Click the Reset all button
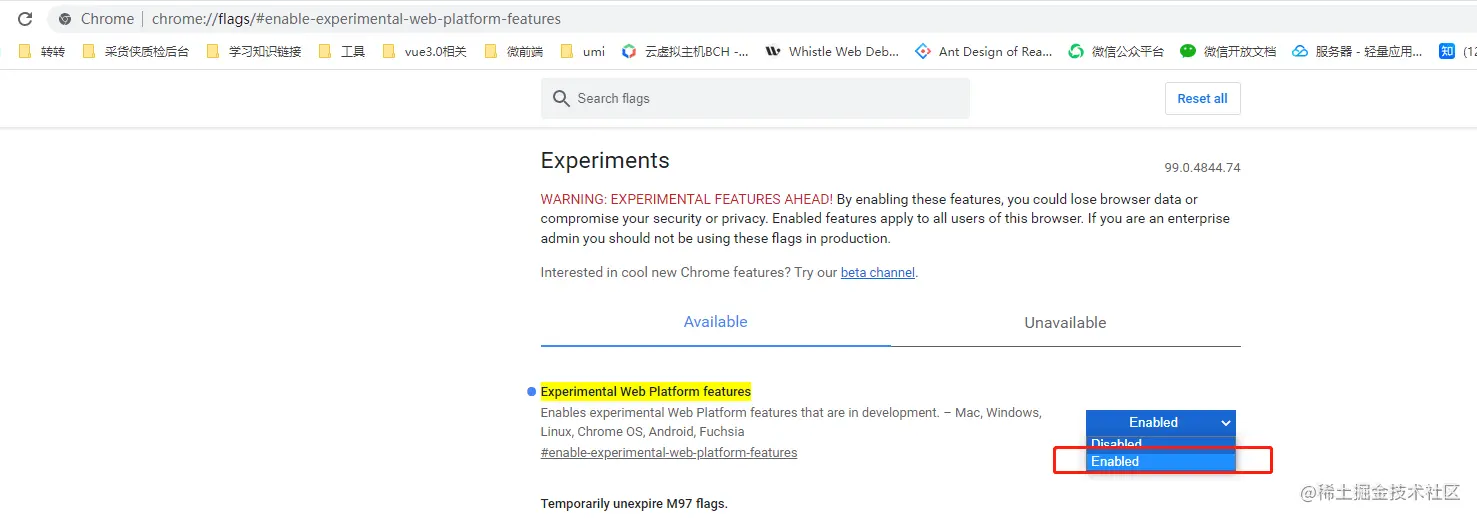Screen dimensions: 1477x519 pos(1202,99)
